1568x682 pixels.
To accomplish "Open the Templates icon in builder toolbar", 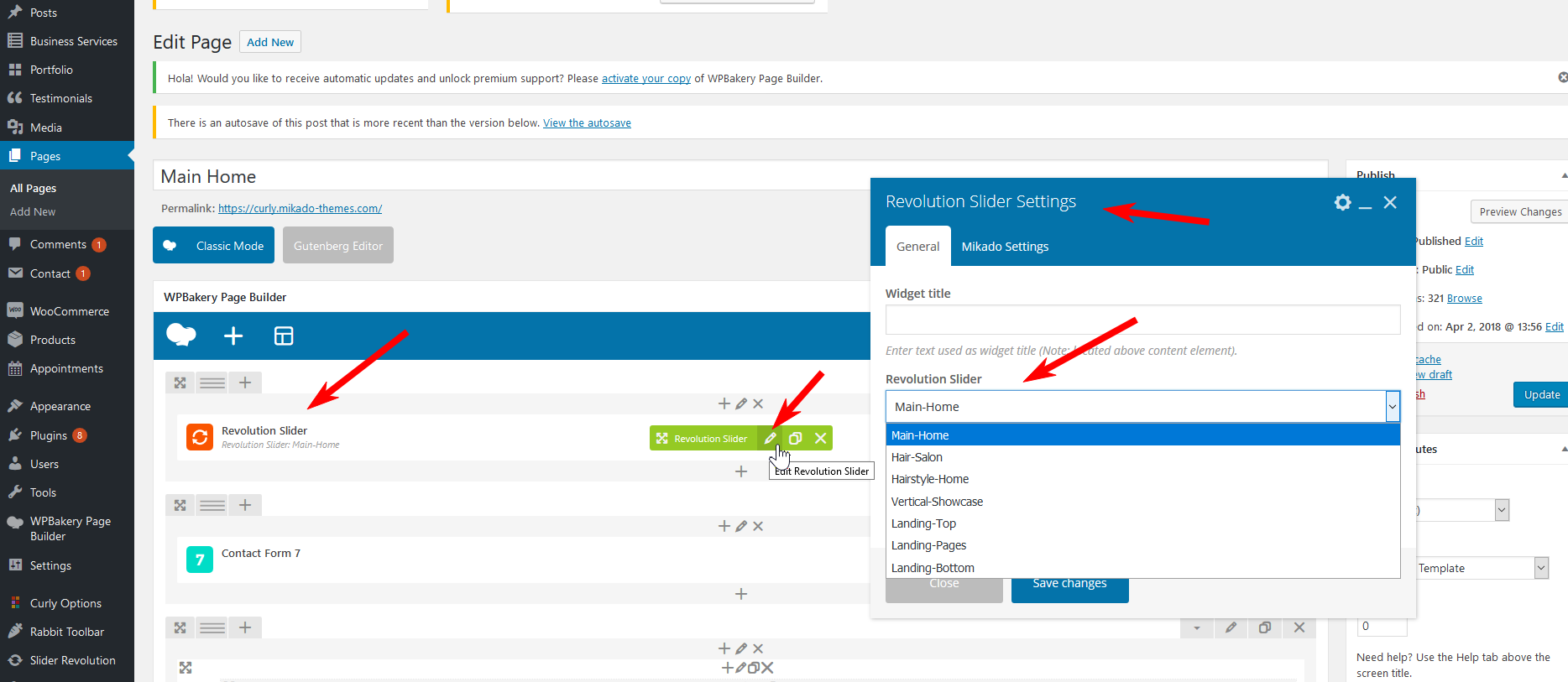I will click(x=284, y=336).
